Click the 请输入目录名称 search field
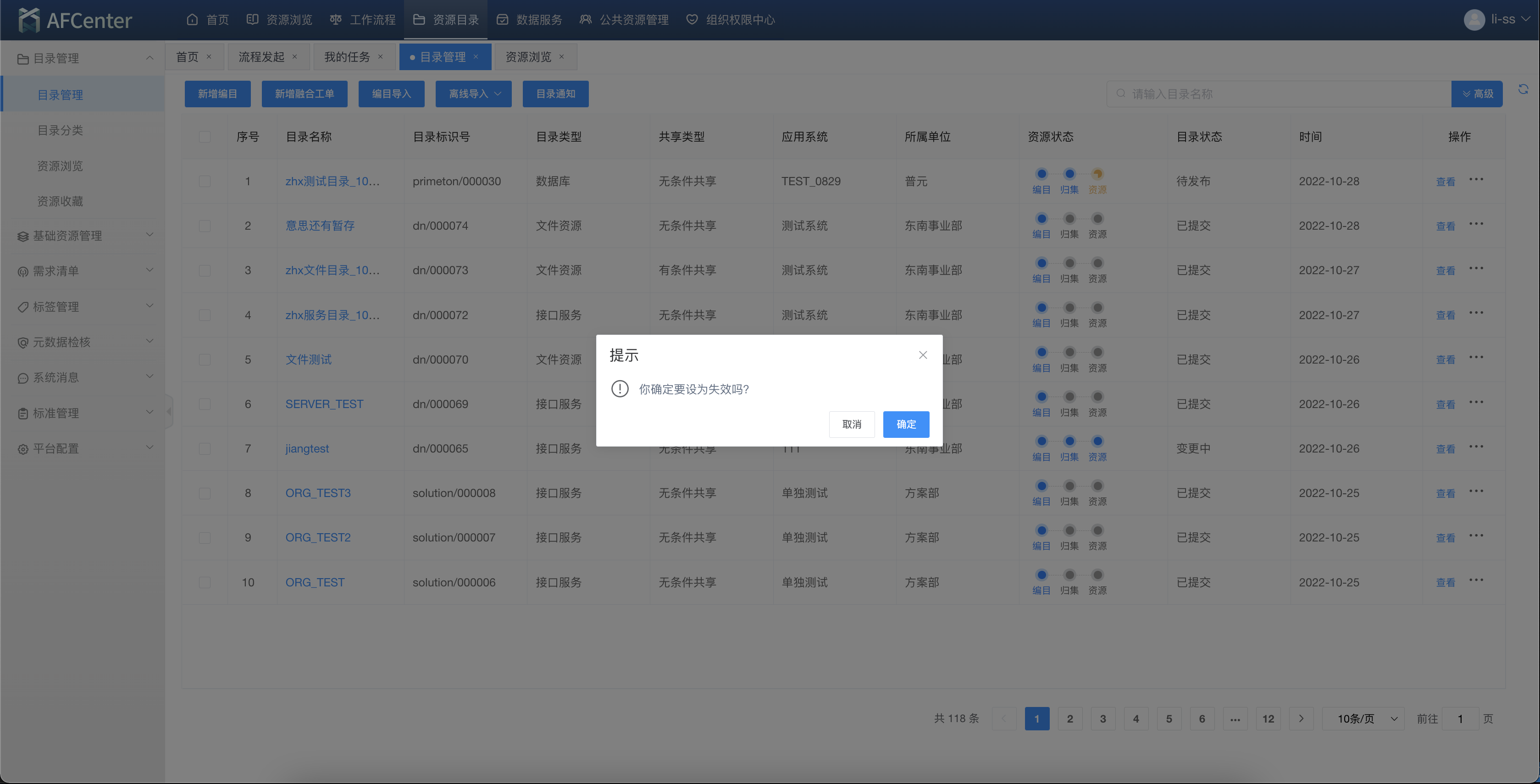Viewport: 1540px width, 784px height. (x=1279, y=94)
